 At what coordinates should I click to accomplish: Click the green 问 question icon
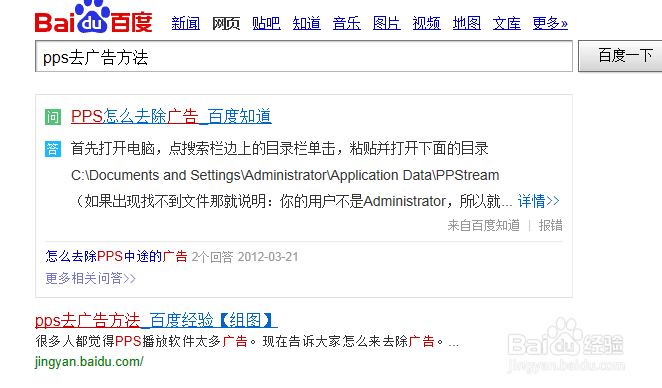[53, 117]
